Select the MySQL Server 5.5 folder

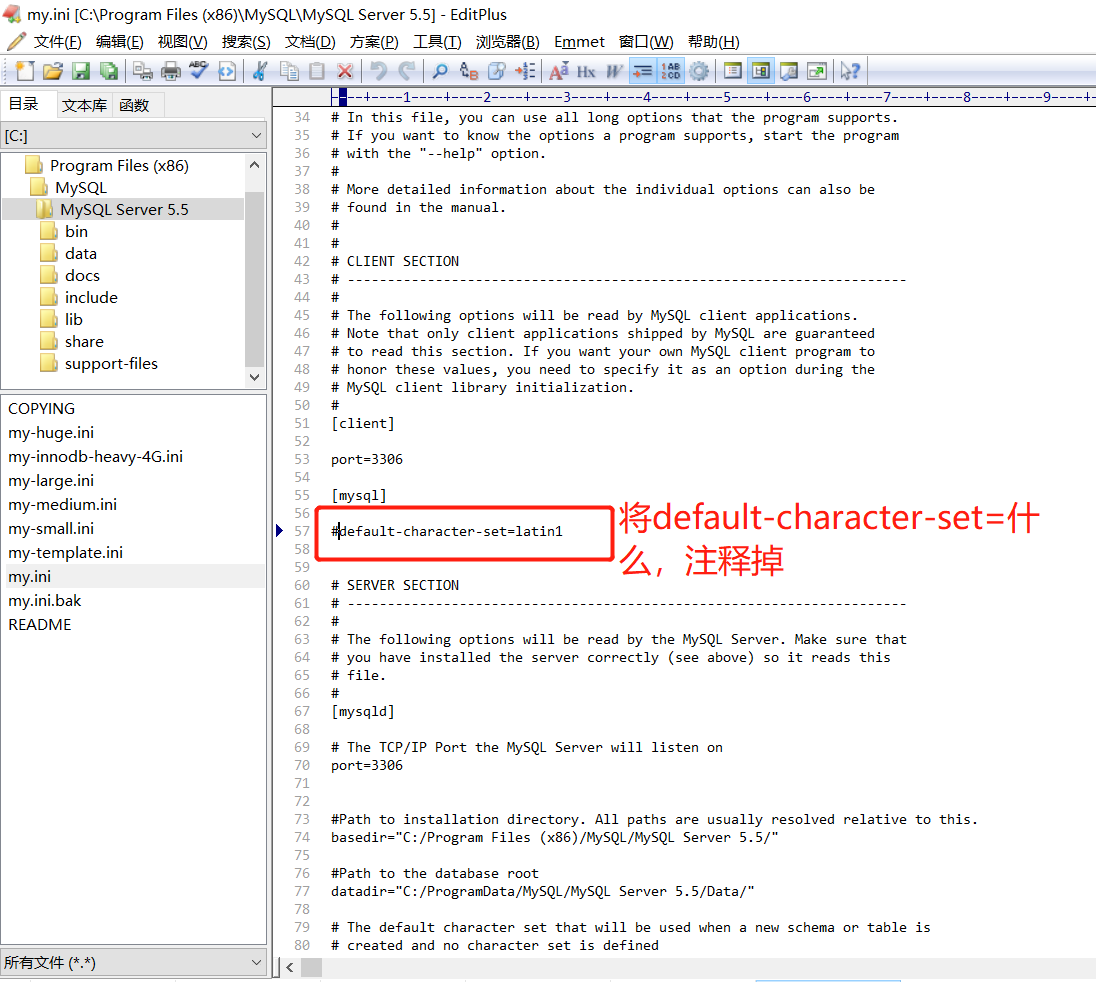point(124,210)
